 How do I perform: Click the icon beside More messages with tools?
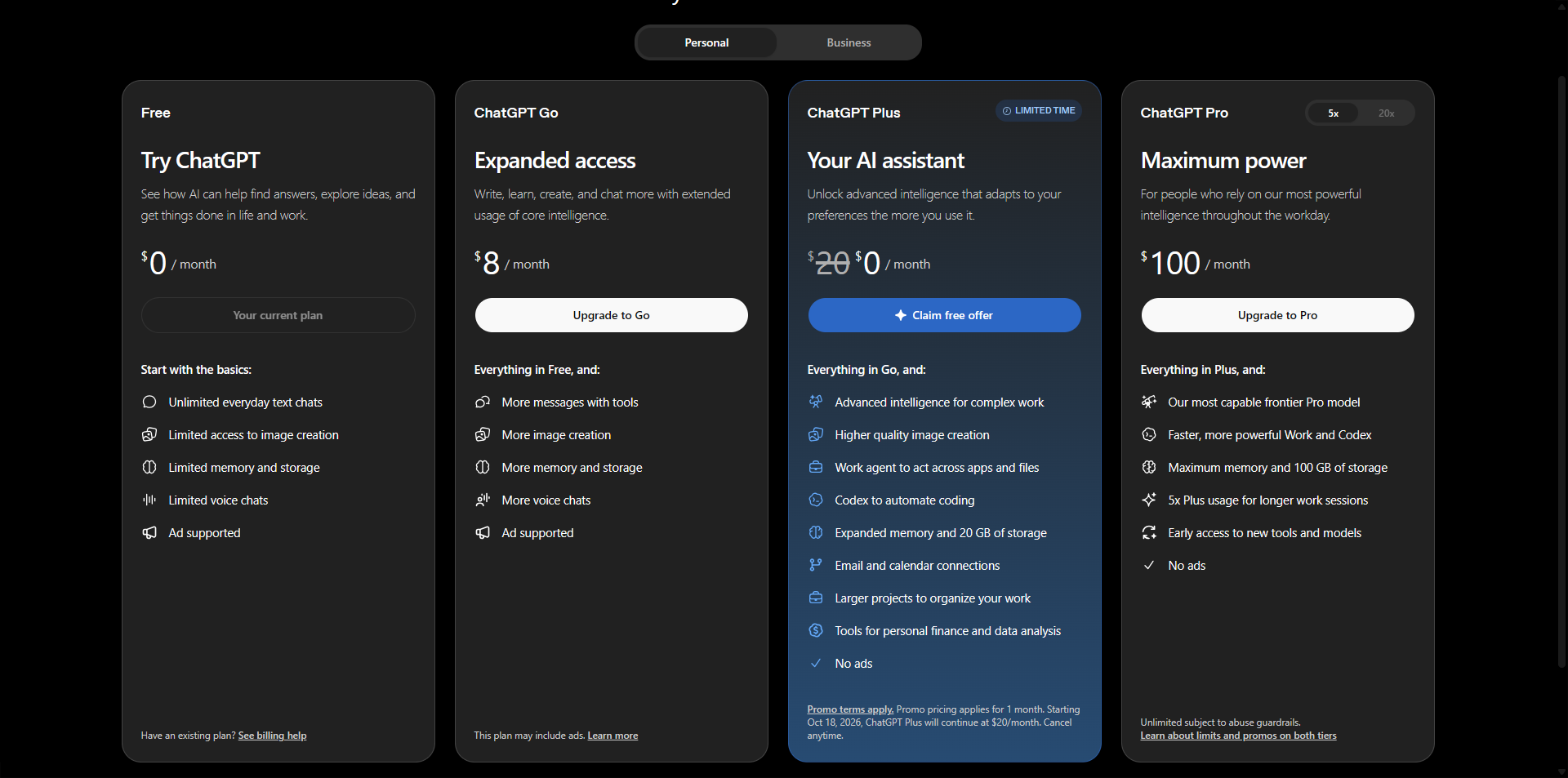click(483, 402)
